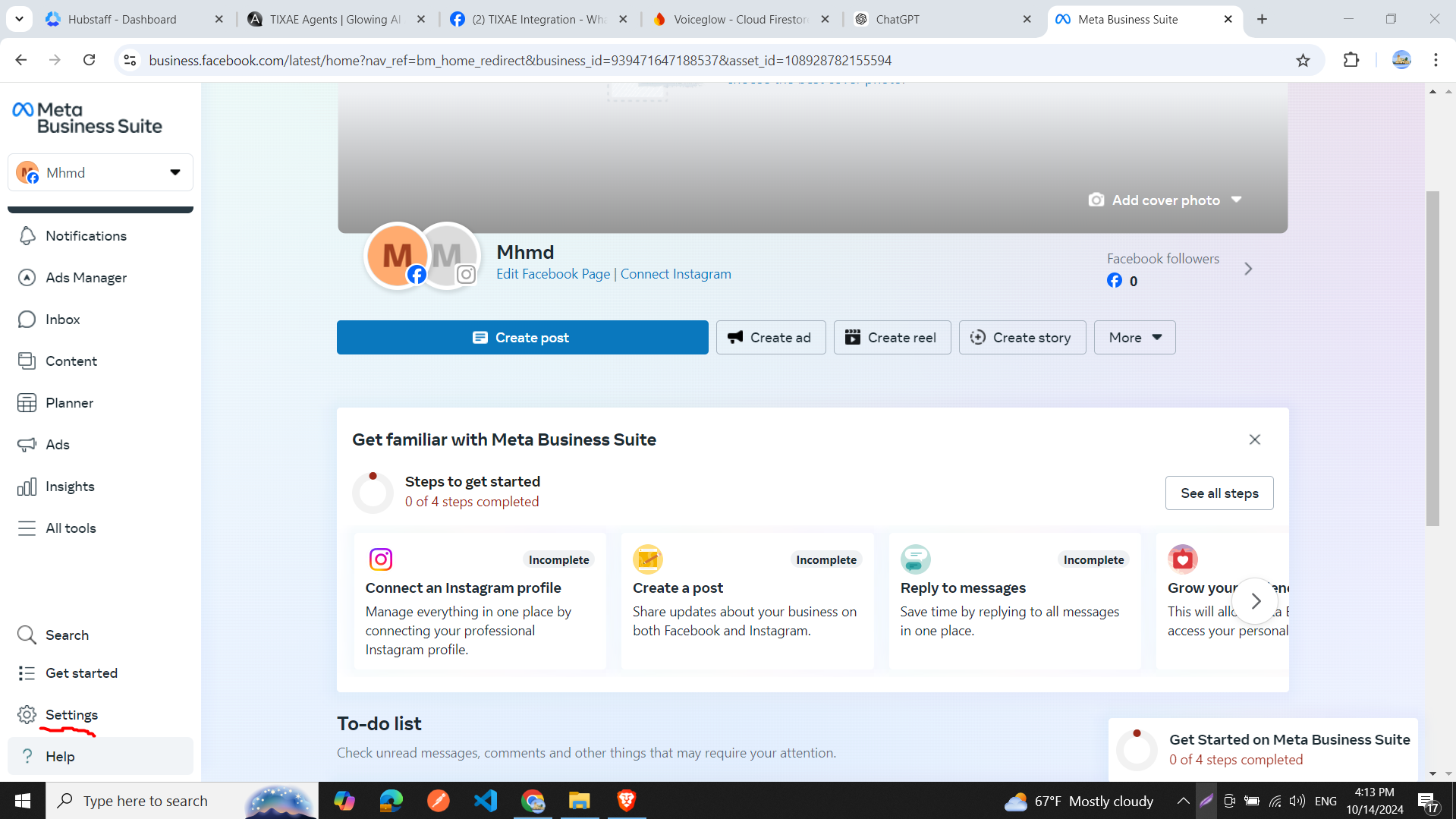1456x819 pixels.
Task: Click the grey Instagram avatar placeholder
Action: [451, 256]
